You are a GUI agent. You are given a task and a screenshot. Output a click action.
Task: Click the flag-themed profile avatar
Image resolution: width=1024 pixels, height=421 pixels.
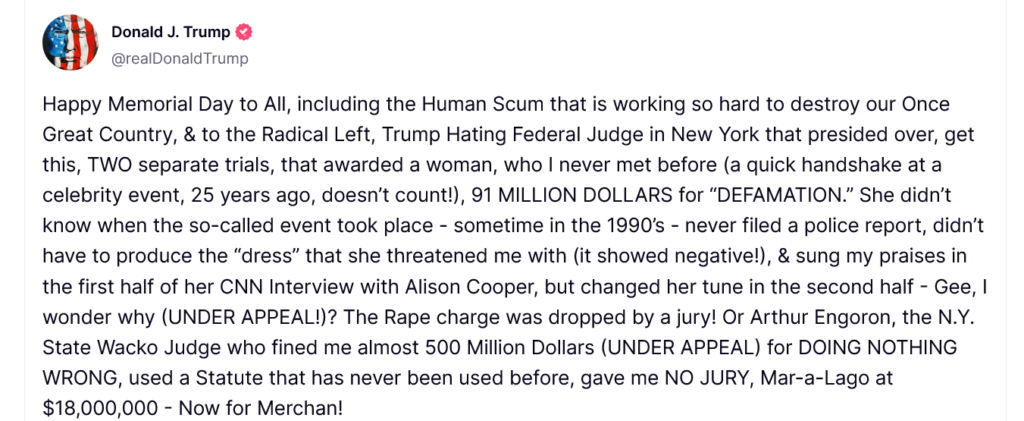coord(69,44)
